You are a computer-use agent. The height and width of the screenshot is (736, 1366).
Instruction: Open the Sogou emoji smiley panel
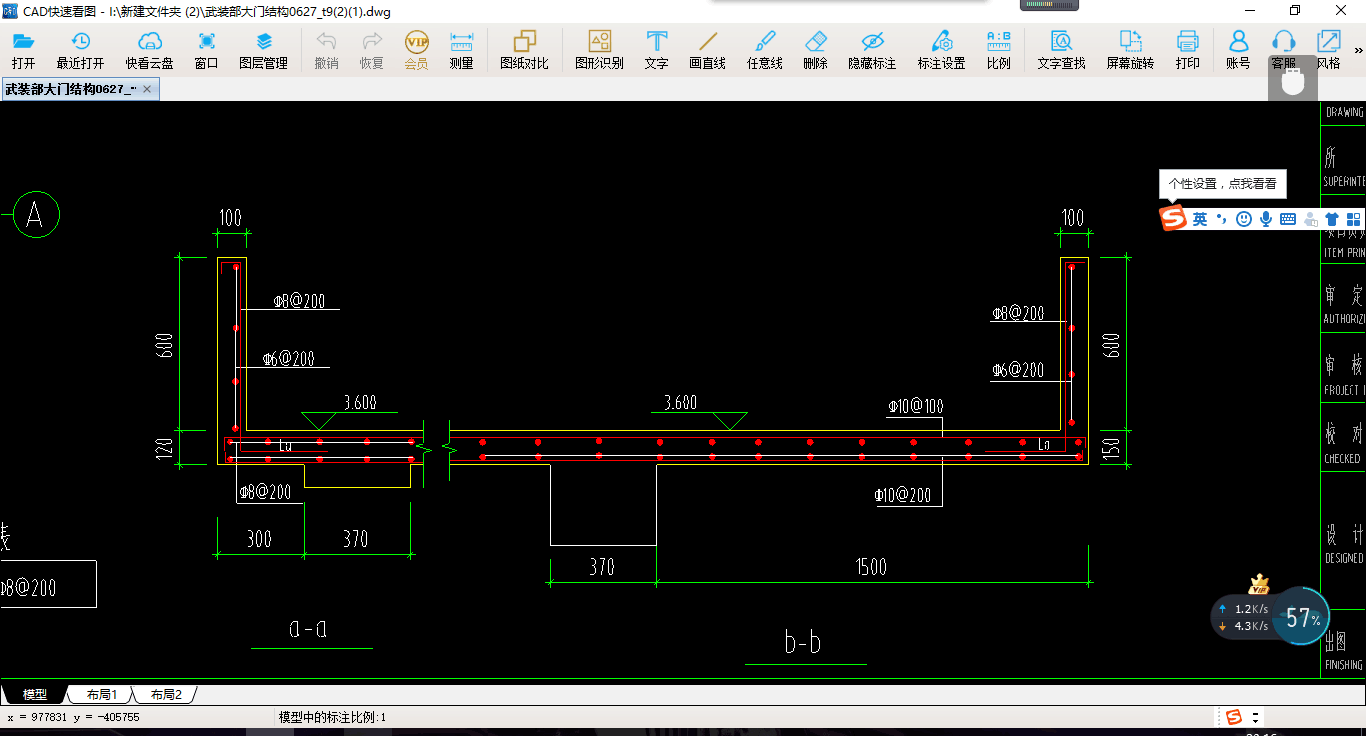click(1243, 219)
